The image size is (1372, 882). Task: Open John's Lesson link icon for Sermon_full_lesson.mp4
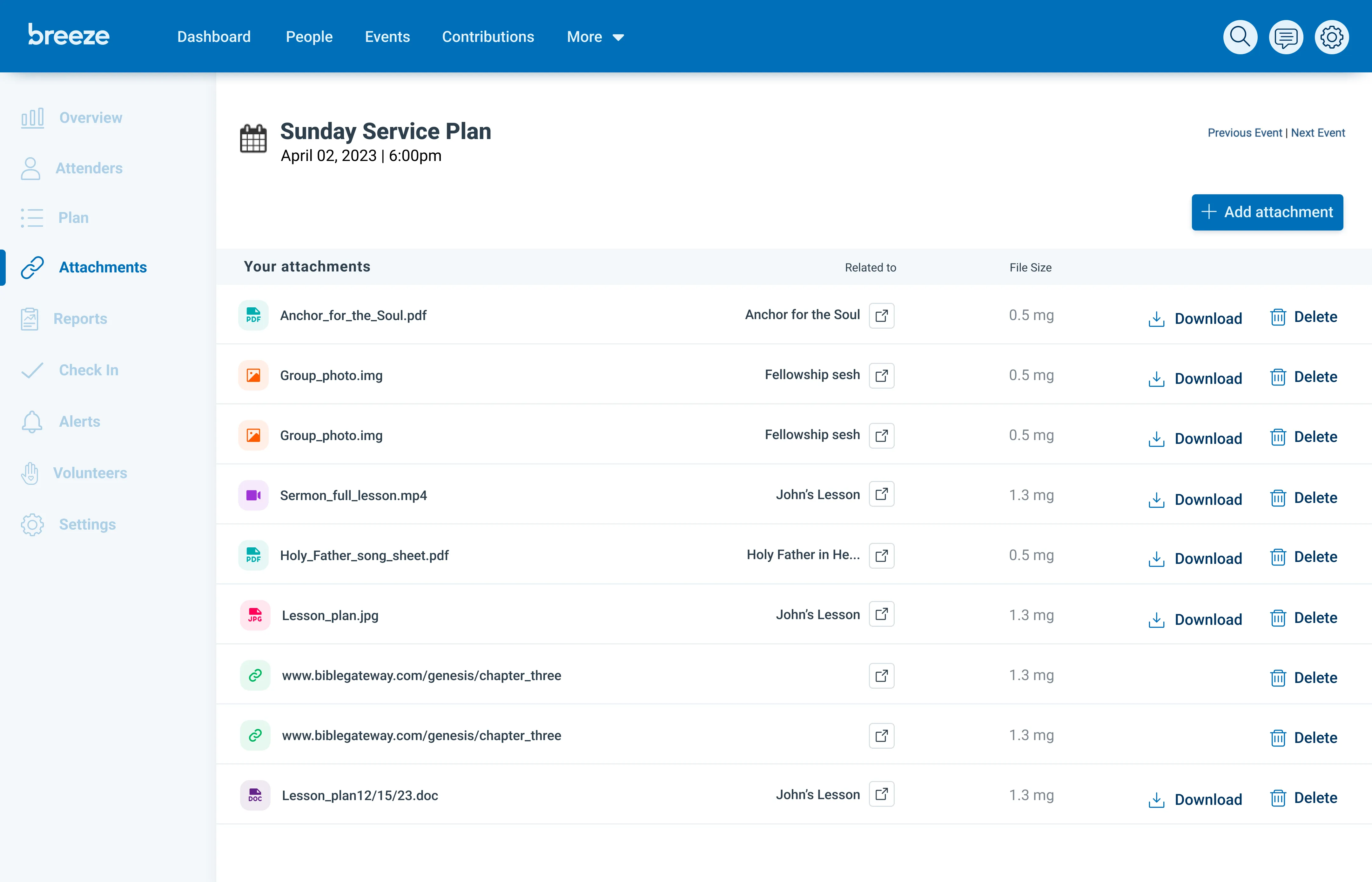coord(881,494)
